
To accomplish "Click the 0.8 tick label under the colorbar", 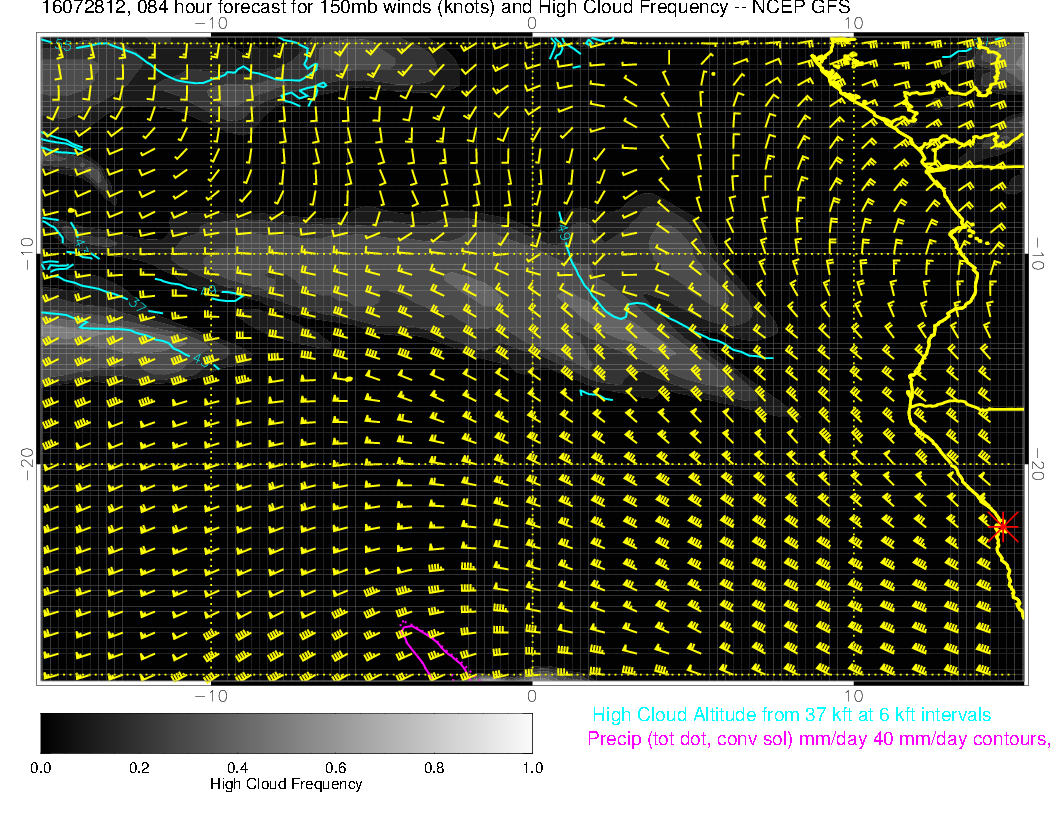I will 433,768.
